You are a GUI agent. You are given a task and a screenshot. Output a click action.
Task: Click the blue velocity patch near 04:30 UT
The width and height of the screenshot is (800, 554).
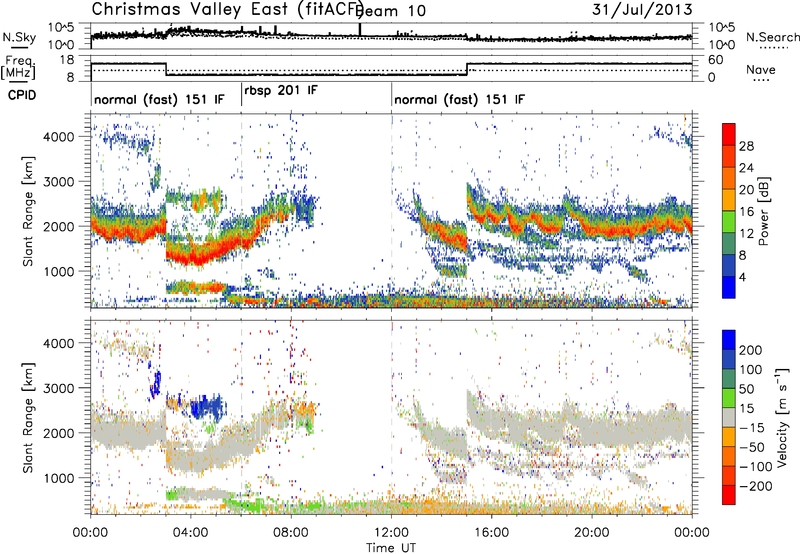click(207, 408)
